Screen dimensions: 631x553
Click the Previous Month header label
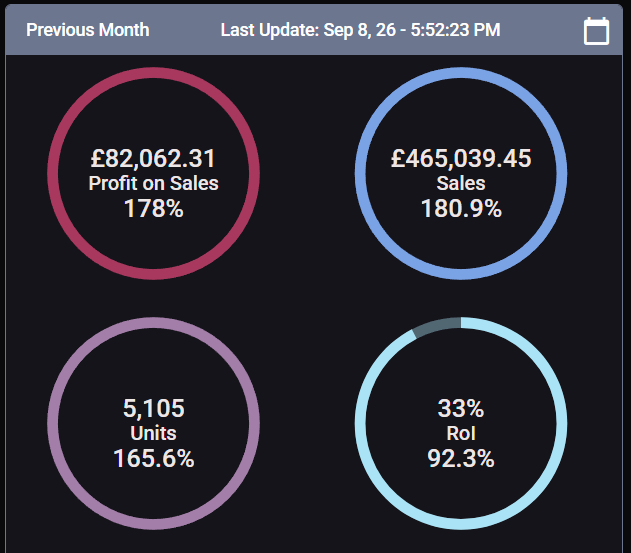(x=88, y=30)
